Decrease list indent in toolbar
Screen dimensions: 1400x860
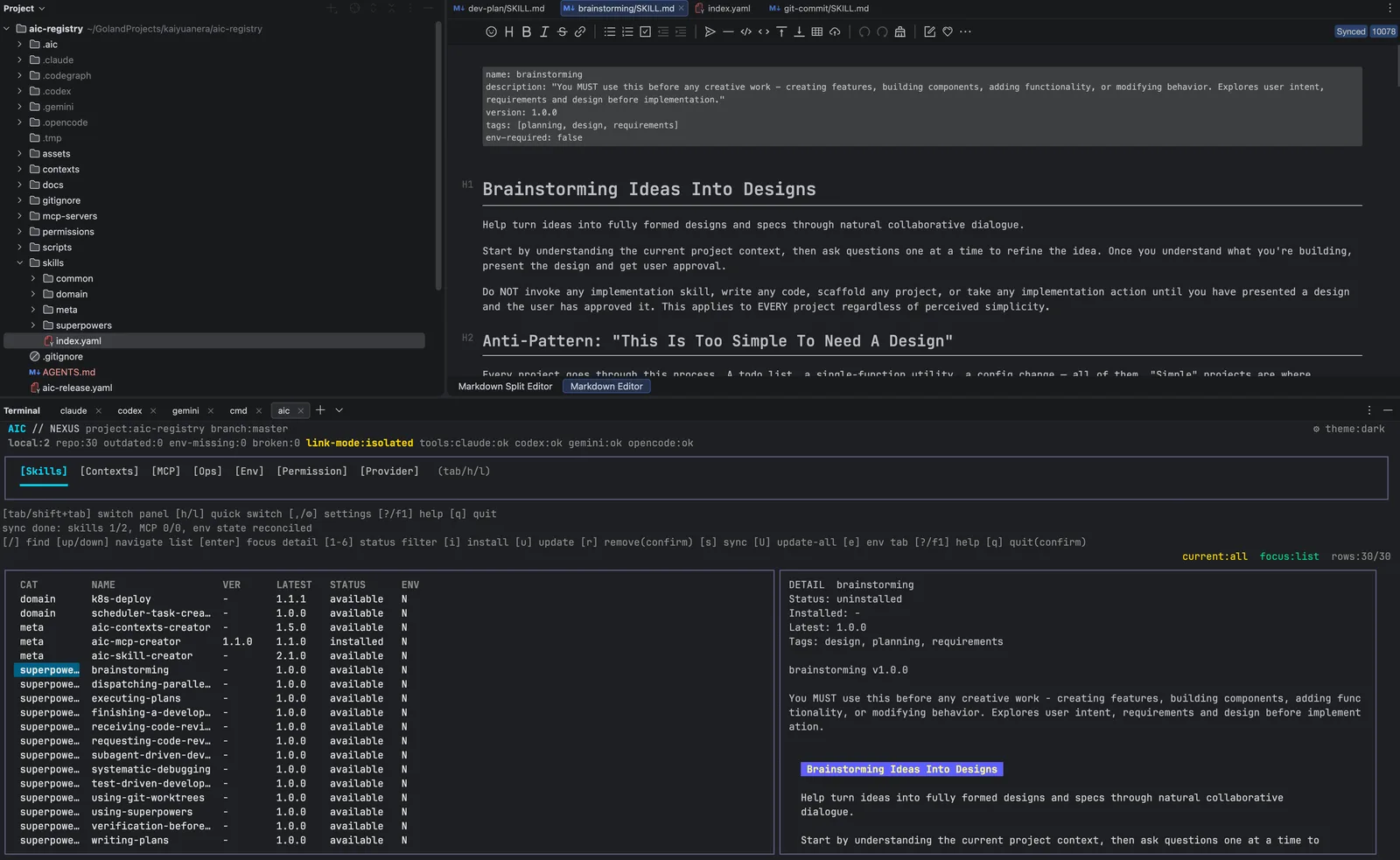663,31
